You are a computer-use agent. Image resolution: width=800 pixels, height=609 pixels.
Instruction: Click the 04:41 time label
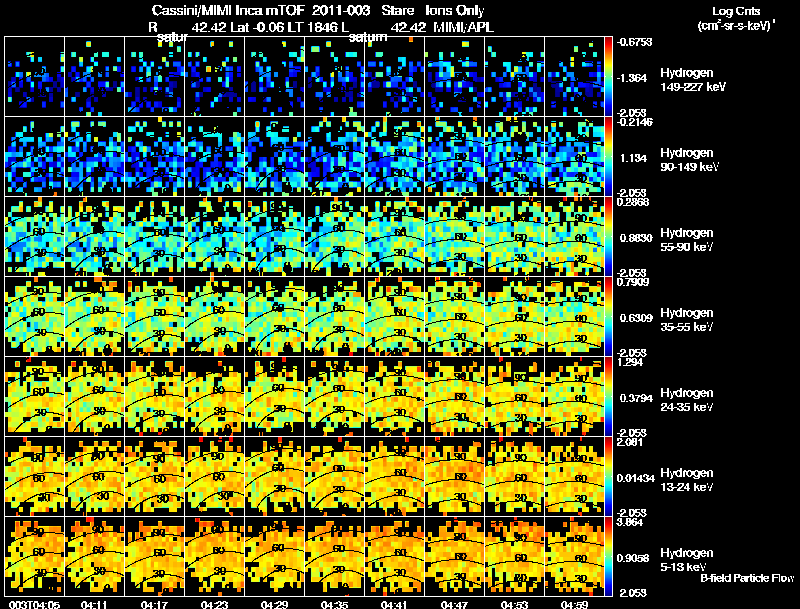(x=394, y=604)
